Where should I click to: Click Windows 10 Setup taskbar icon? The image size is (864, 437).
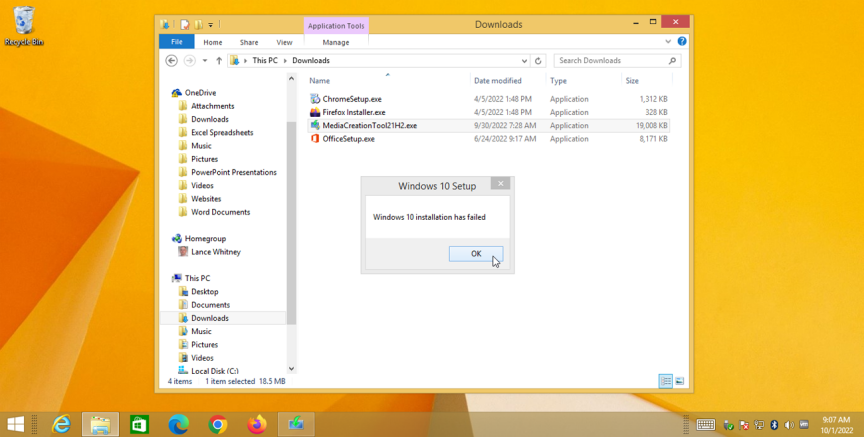[x=296, y=424]
